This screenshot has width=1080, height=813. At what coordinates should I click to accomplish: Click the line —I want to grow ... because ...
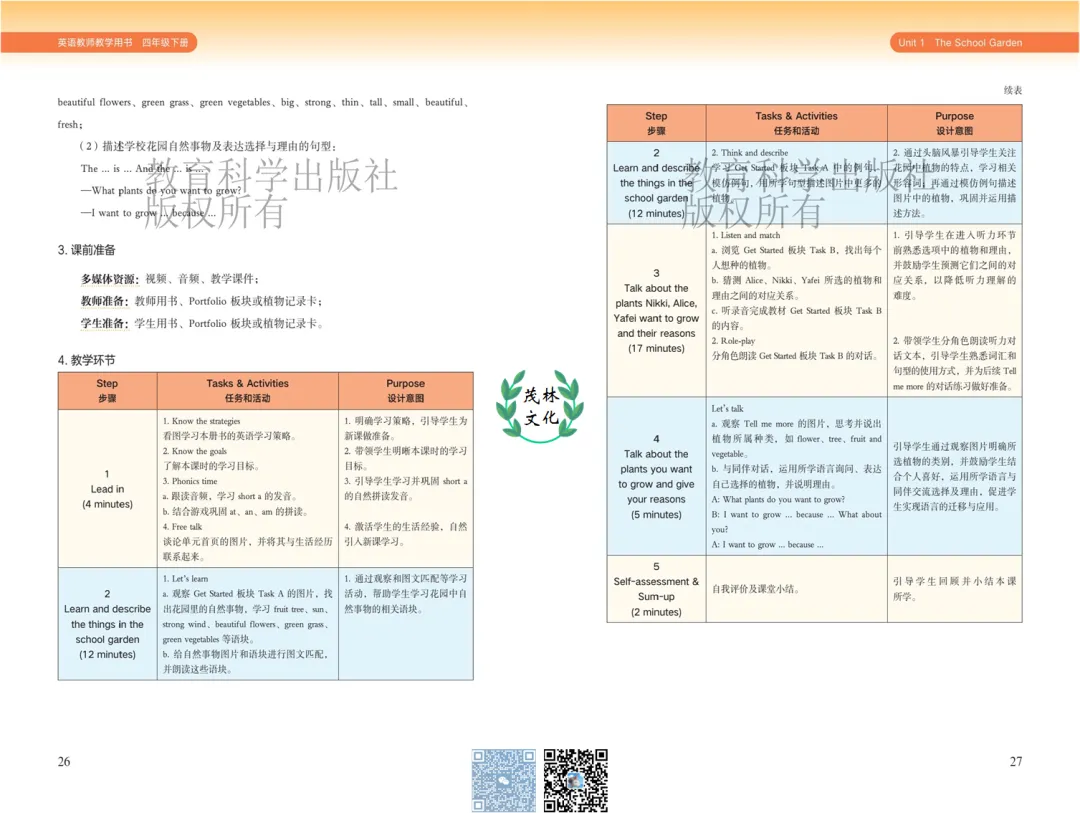[148, 213]
